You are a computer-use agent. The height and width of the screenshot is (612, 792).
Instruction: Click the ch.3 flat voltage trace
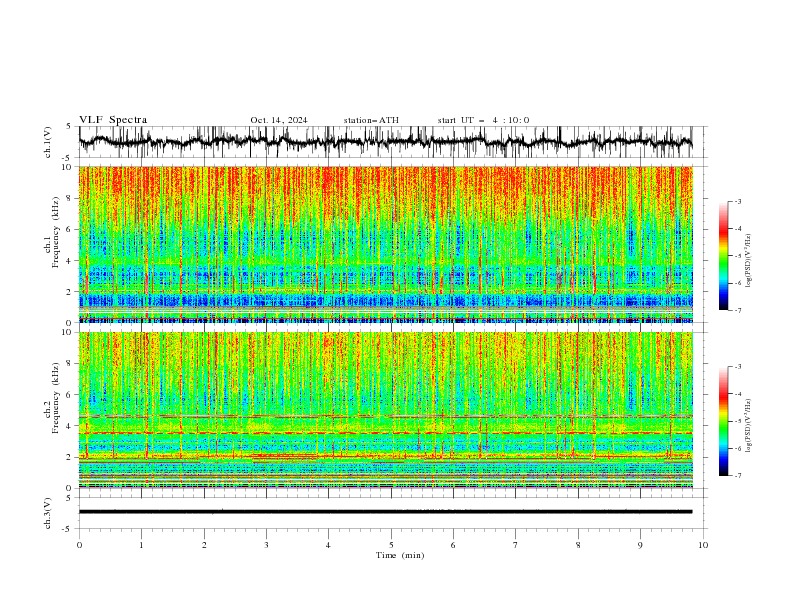[x=386, y=512]
